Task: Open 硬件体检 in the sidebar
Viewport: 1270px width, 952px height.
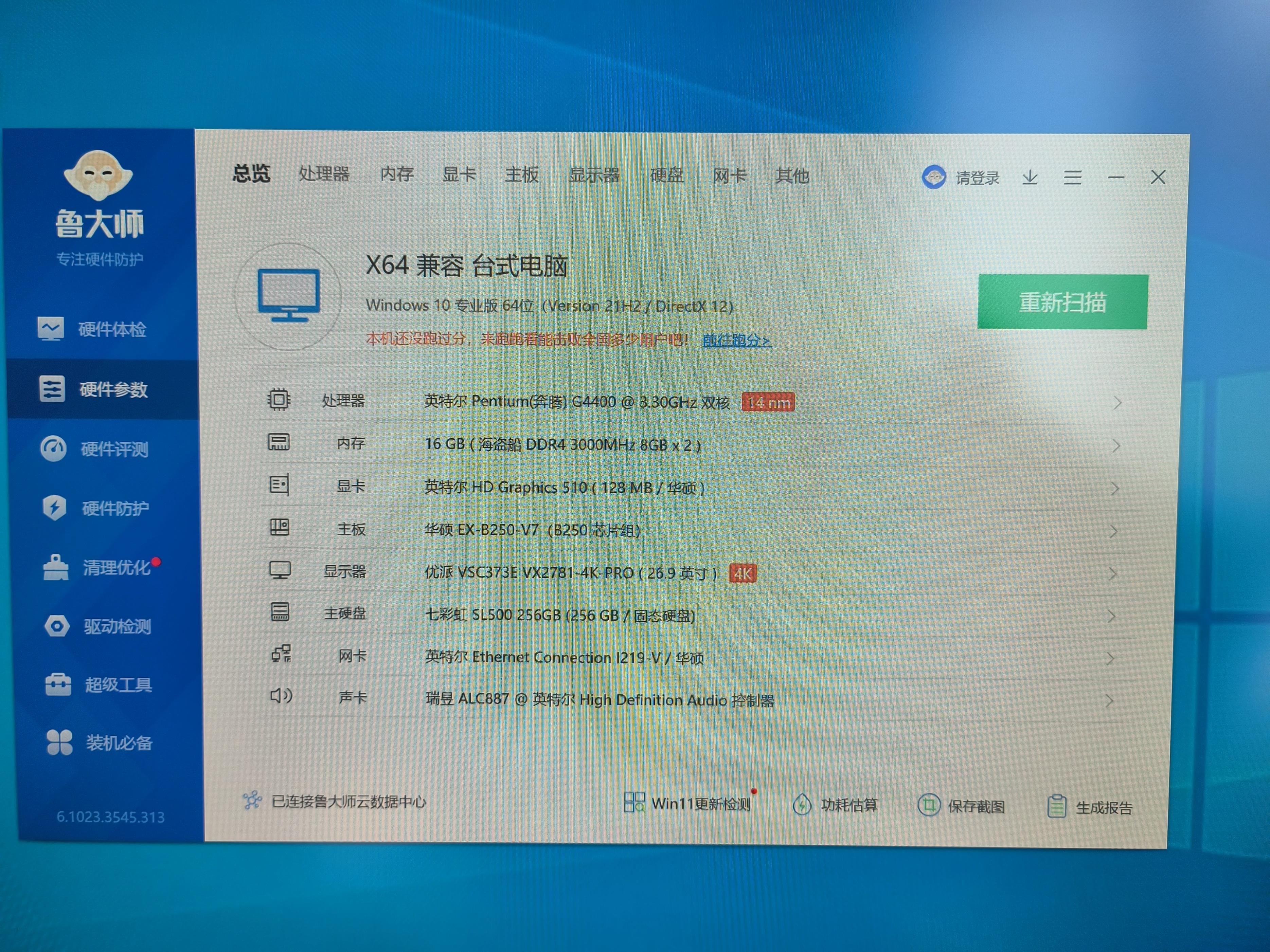Action: click(x=92, y=329)
